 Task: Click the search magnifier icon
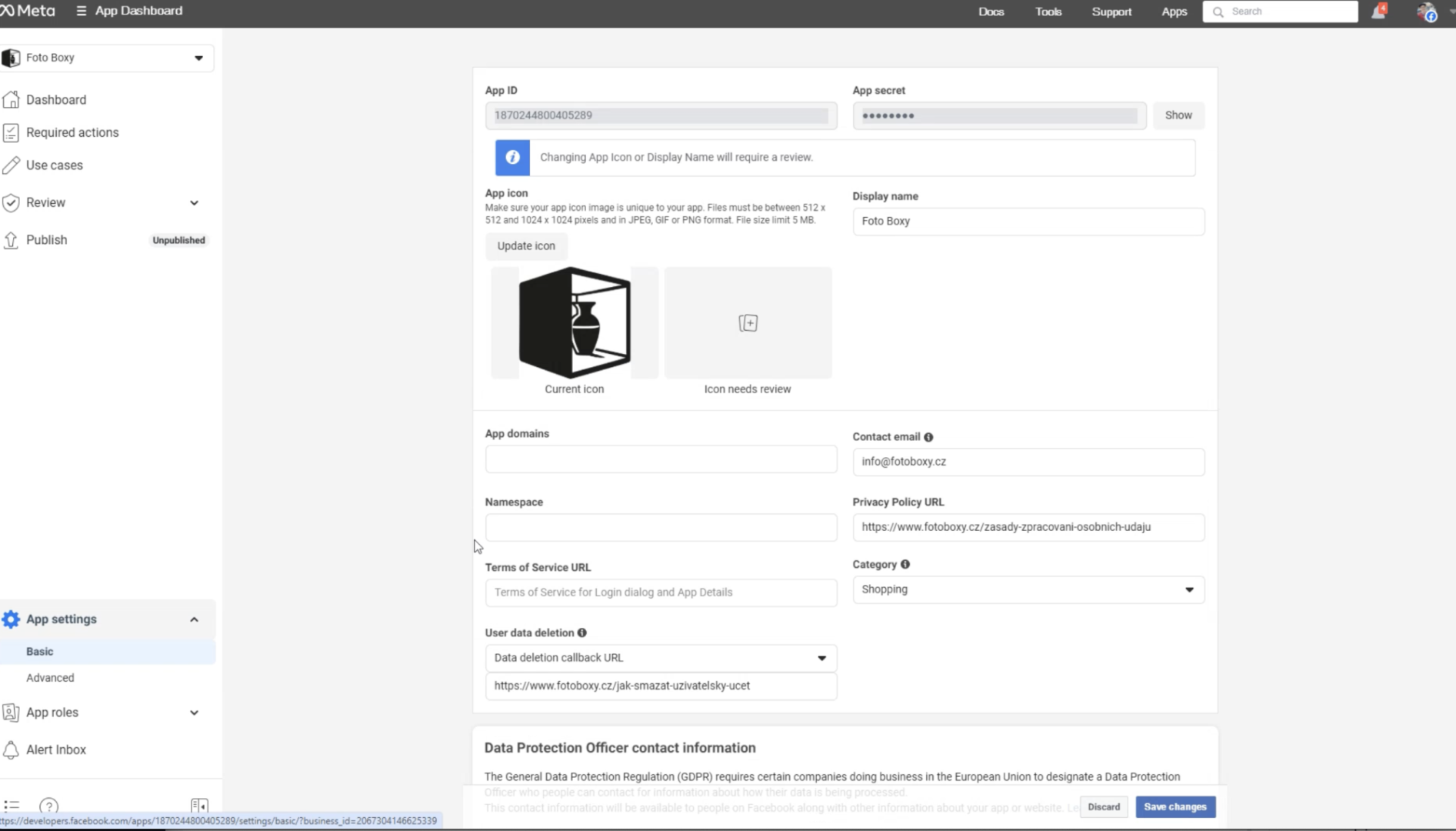pos(1218,12)
